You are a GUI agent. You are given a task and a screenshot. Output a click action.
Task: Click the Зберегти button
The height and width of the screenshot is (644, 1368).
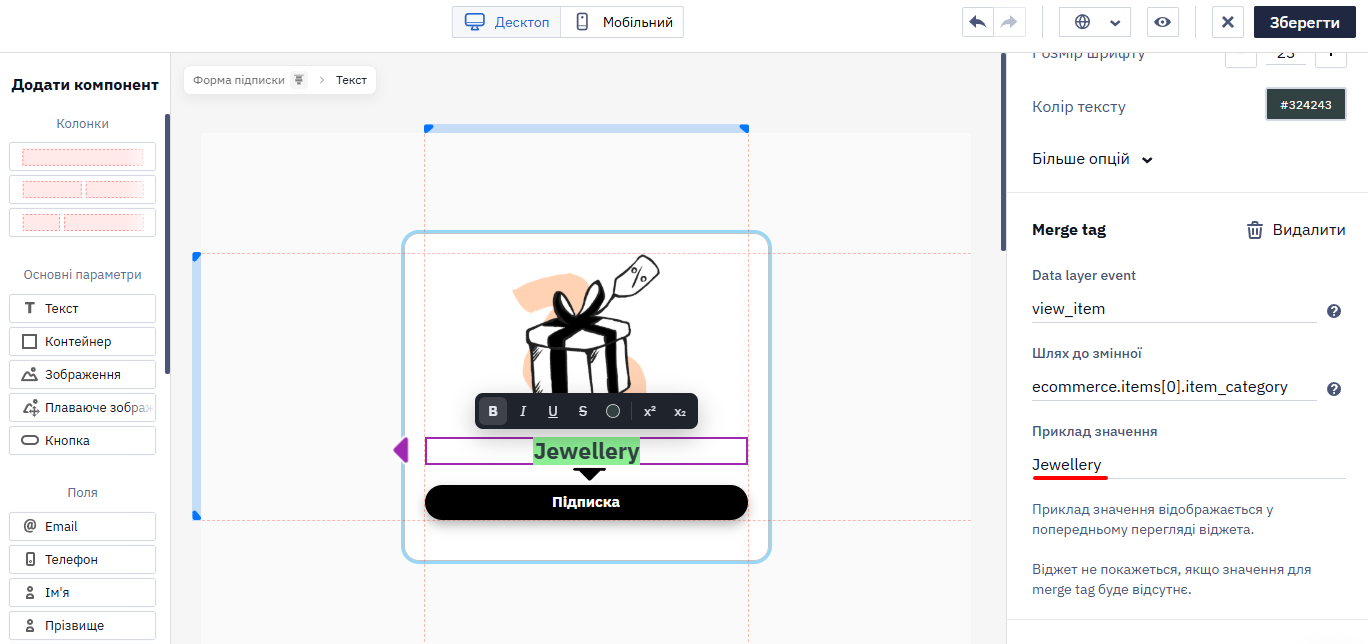(x=1305, y=22)
